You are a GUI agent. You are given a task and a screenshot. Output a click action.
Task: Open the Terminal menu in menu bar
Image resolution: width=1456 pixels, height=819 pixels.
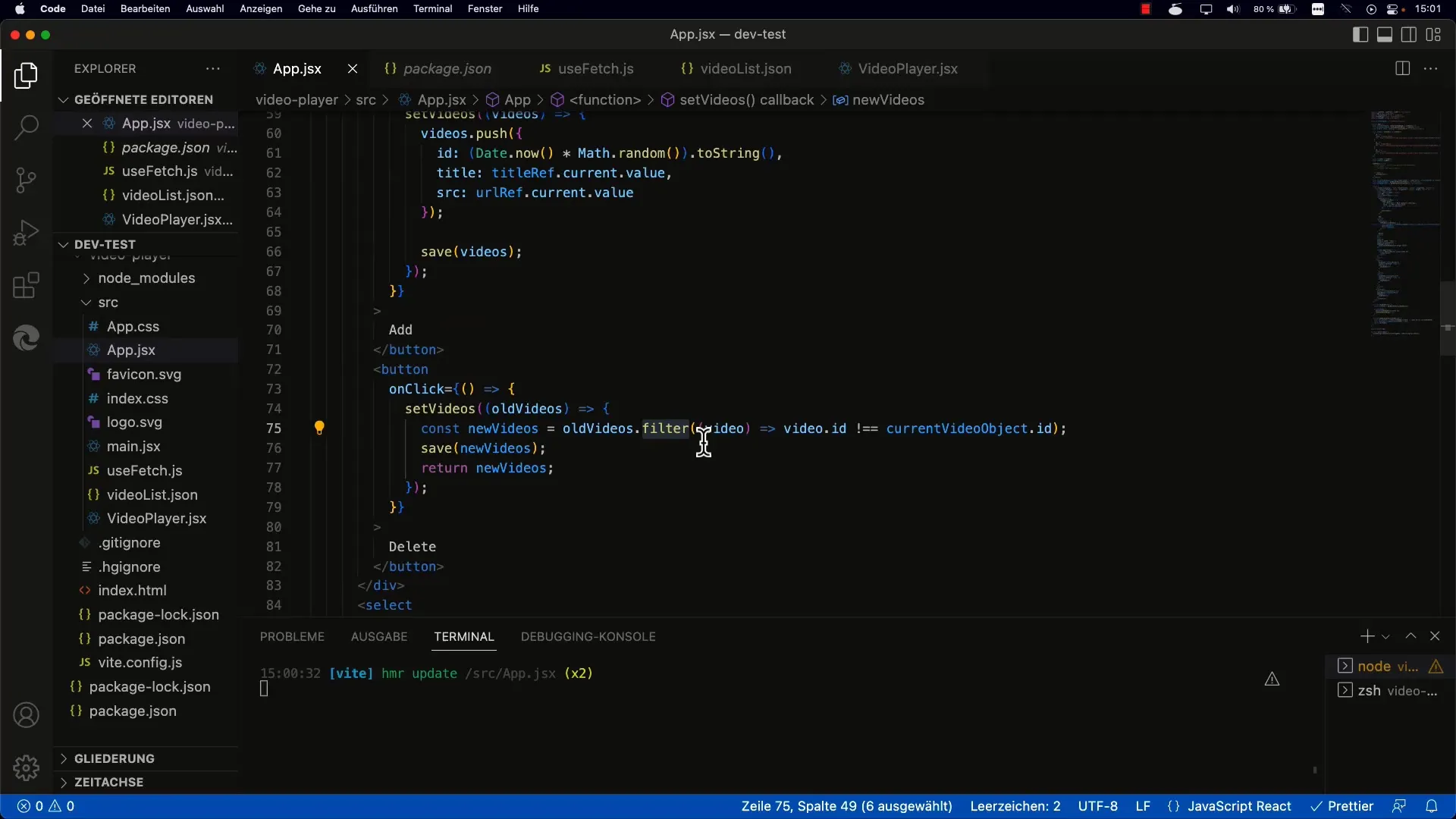[432, 9]
